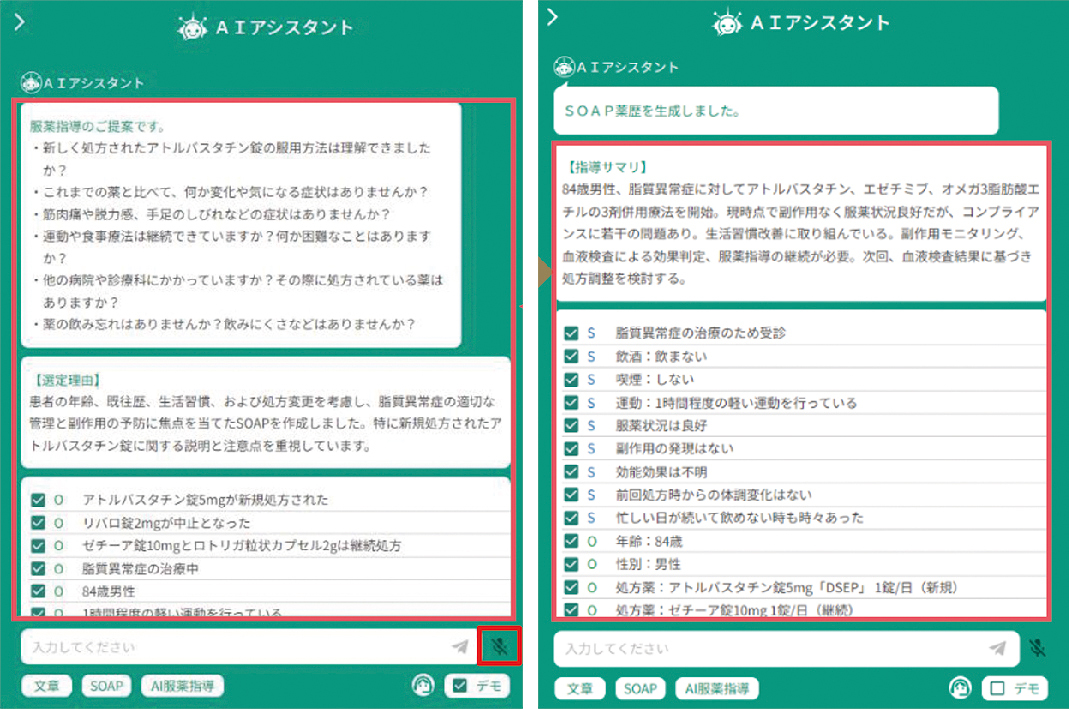Uncheck the デモ checkbox in left panel

coord(460,686)
